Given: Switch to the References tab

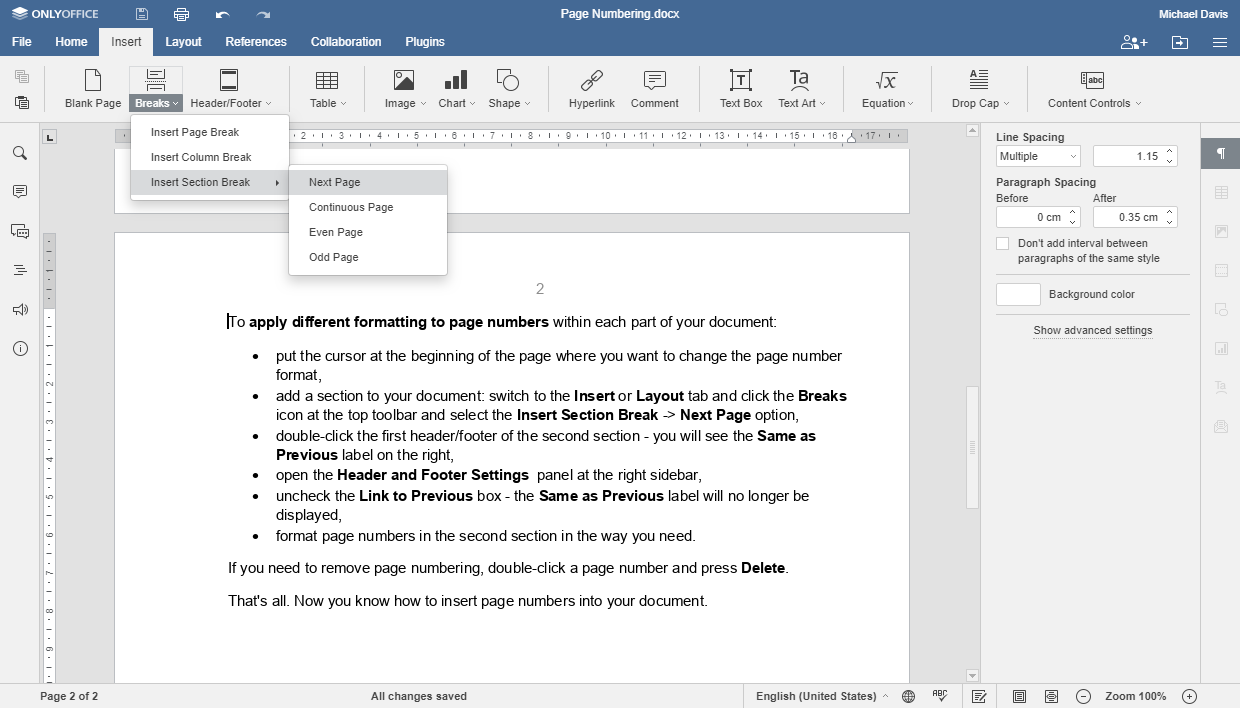Looking at the screenshot, I should [256, 42].
